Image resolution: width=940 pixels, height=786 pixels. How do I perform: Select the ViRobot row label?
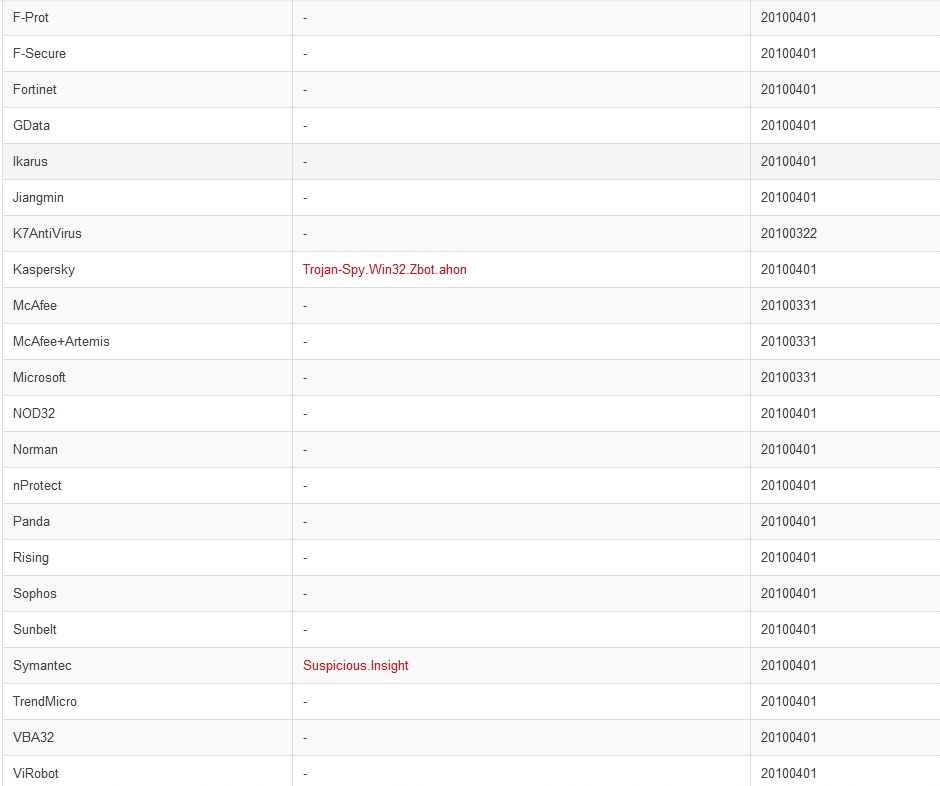[35, 773]
